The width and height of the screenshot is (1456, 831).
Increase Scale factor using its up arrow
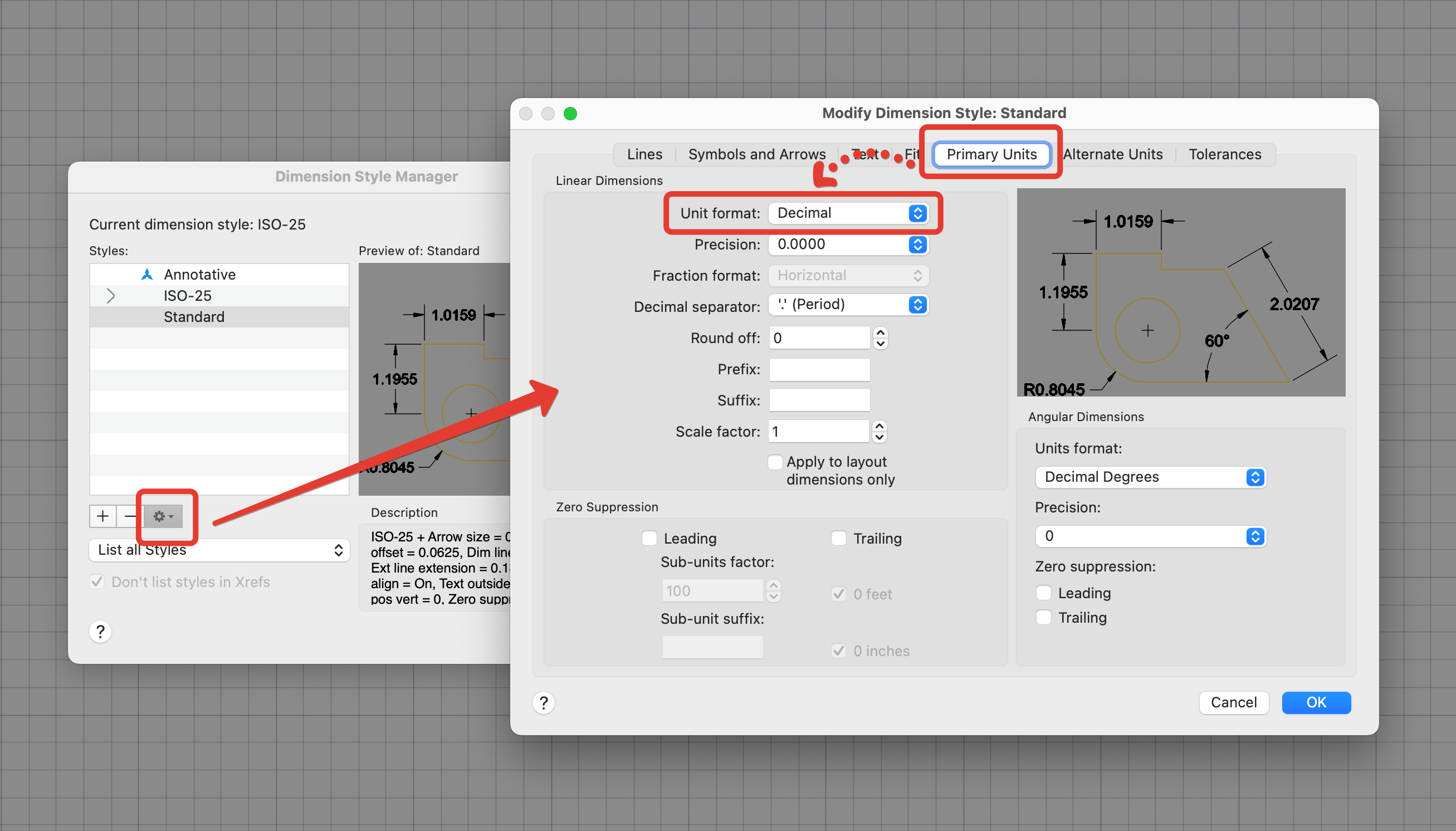tap(879, 426)
